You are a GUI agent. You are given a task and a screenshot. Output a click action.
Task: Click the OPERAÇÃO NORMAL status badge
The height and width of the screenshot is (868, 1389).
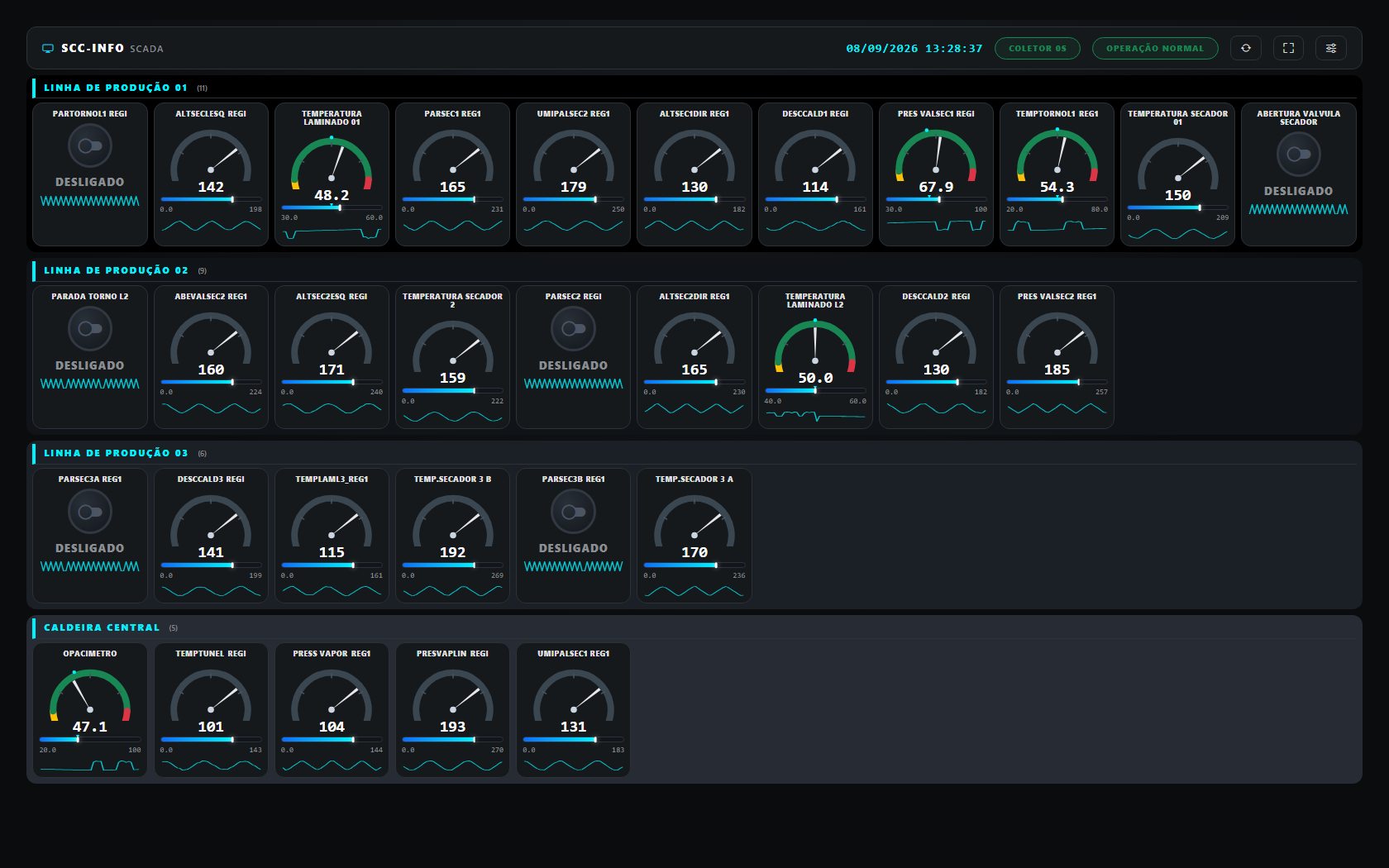(1155, 48)
